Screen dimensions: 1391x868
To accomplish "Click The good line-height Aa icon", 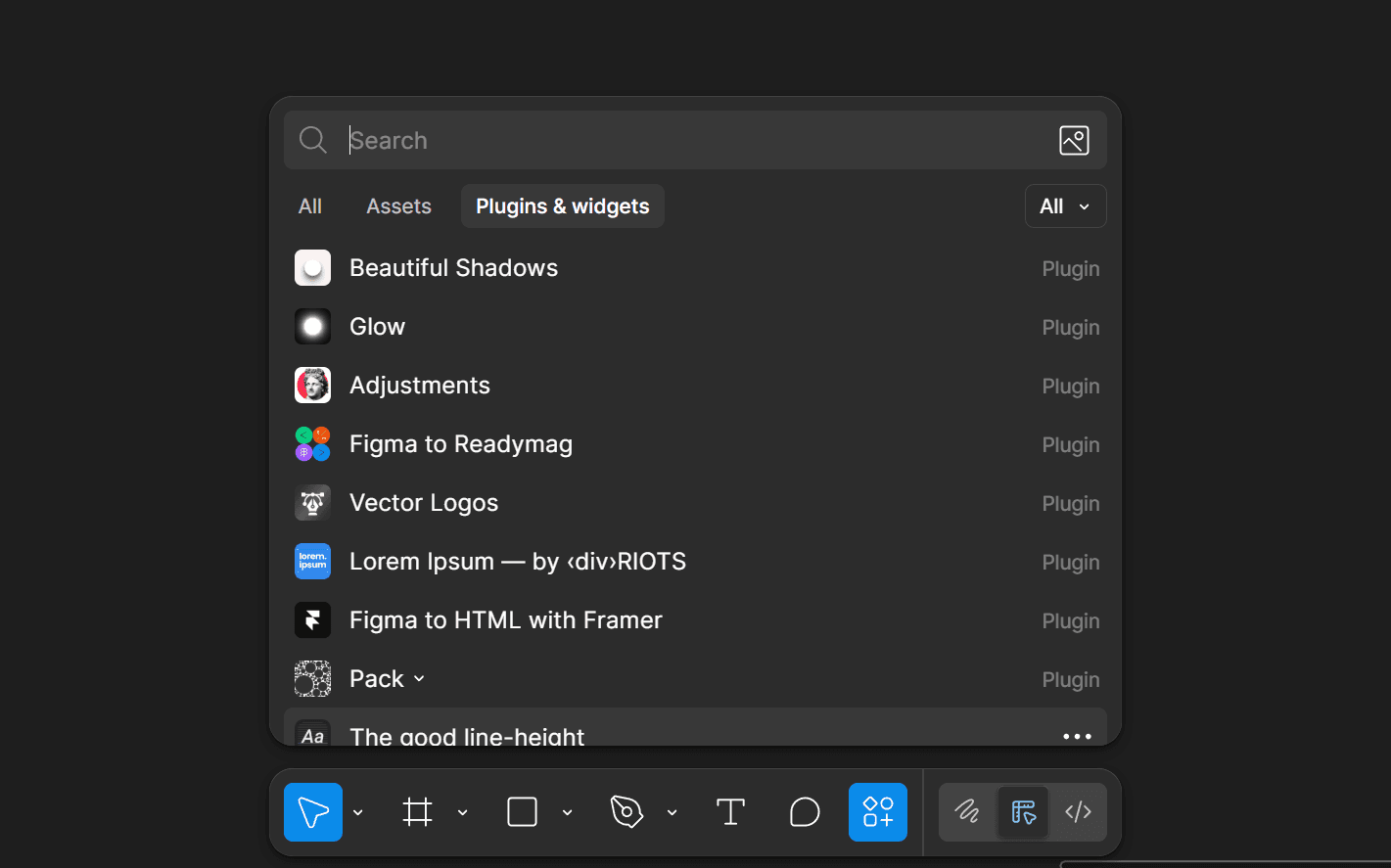I will [x=313, y=733].
